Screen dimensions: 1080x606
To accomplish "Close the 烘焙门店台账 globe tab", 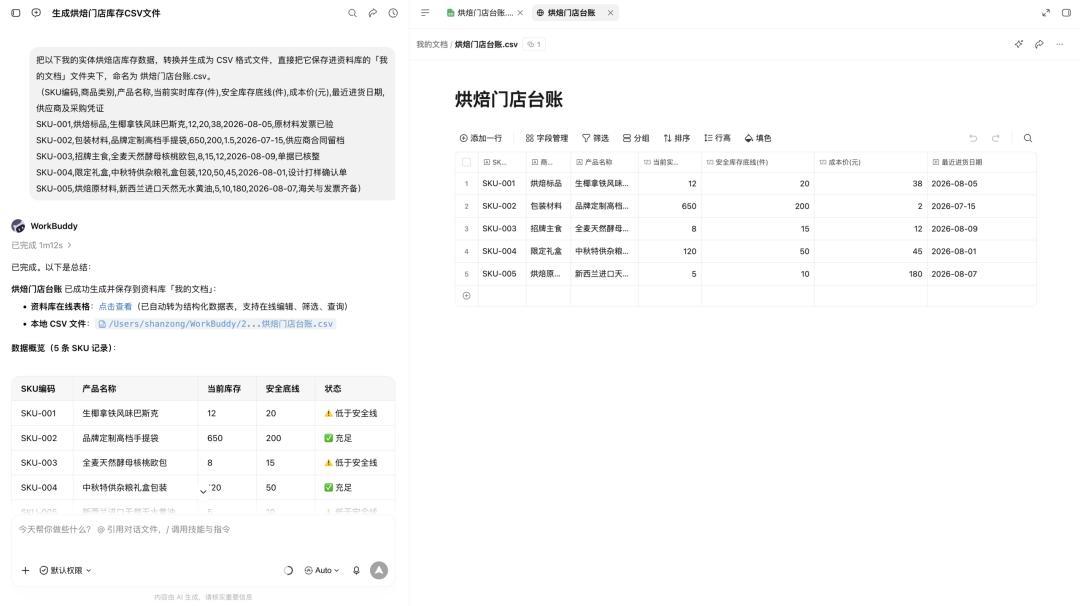I will [x=610, y=12].
